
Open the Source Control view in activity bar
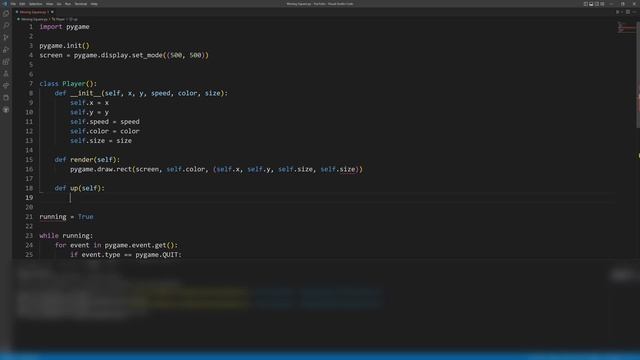(6, 38)
